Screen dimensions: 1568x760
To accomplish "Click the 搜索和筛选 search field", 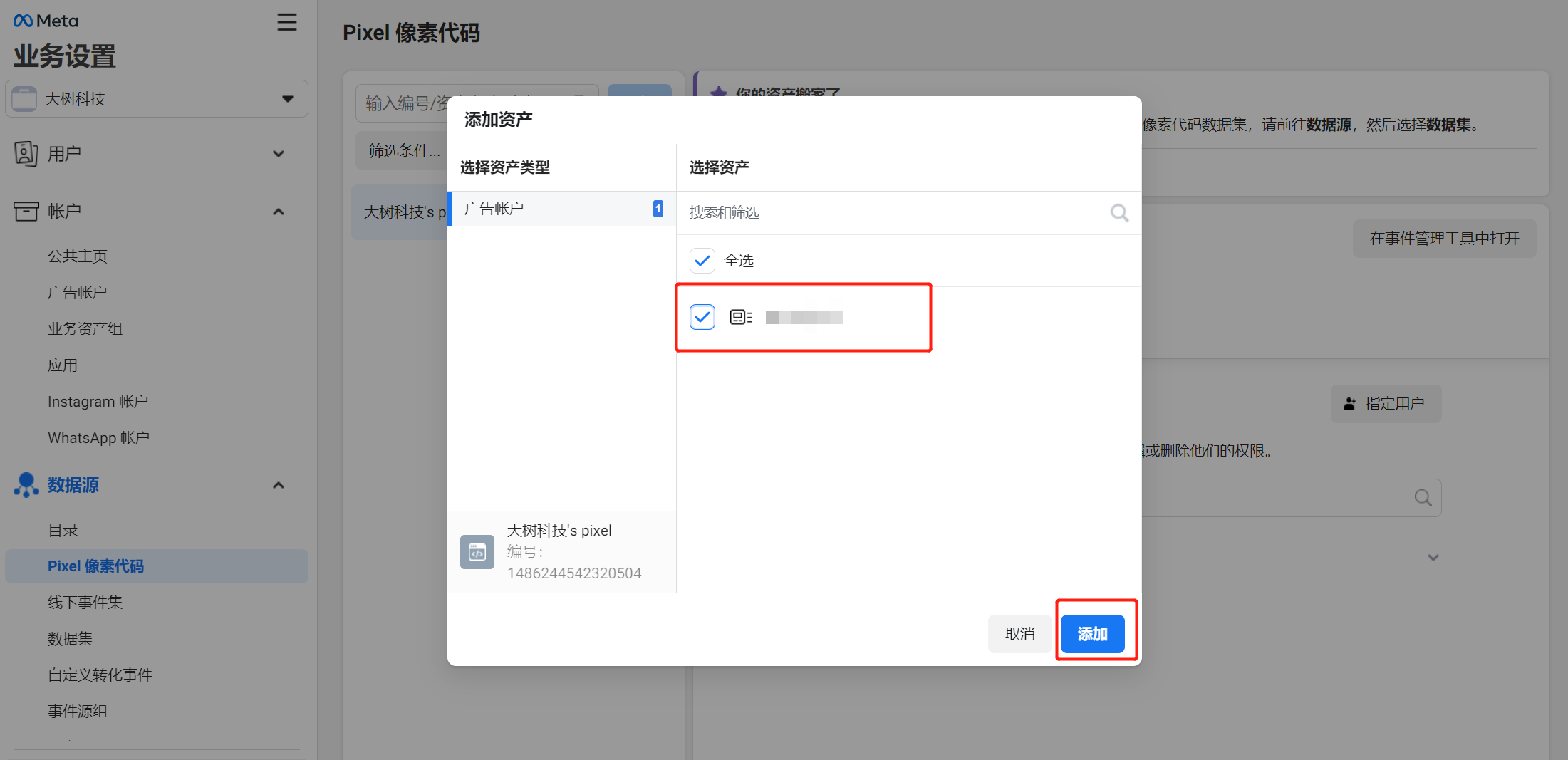I will (x=909, y=212).
